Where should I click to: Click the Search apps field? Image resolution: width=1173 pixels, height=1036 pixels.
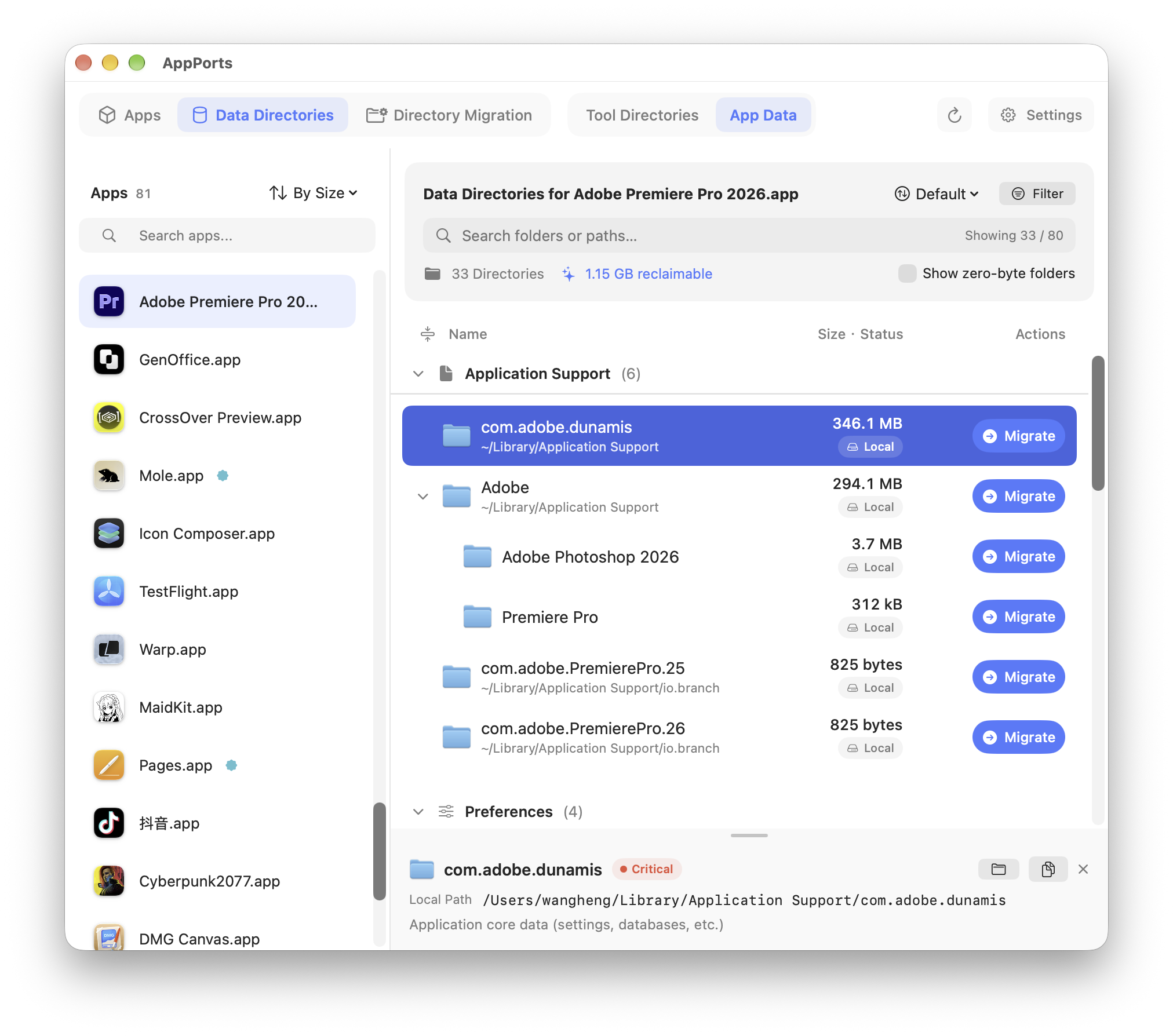pos(227,235)
